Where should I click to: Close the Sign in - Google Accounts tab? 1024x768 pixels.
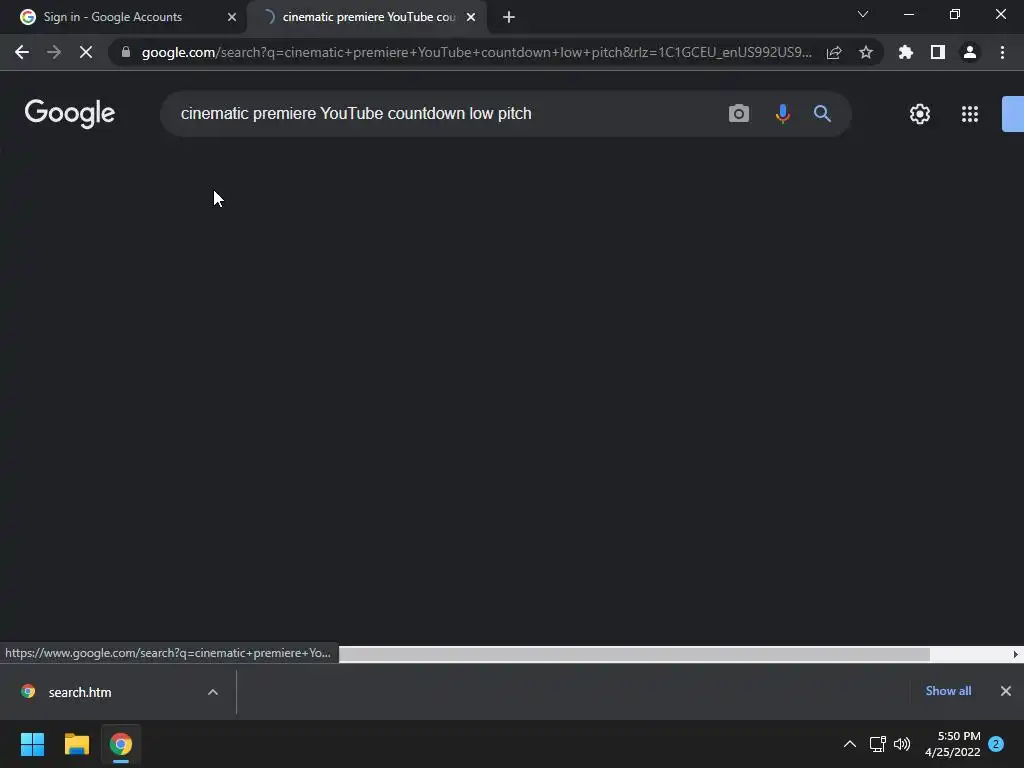tap(232, 17)
